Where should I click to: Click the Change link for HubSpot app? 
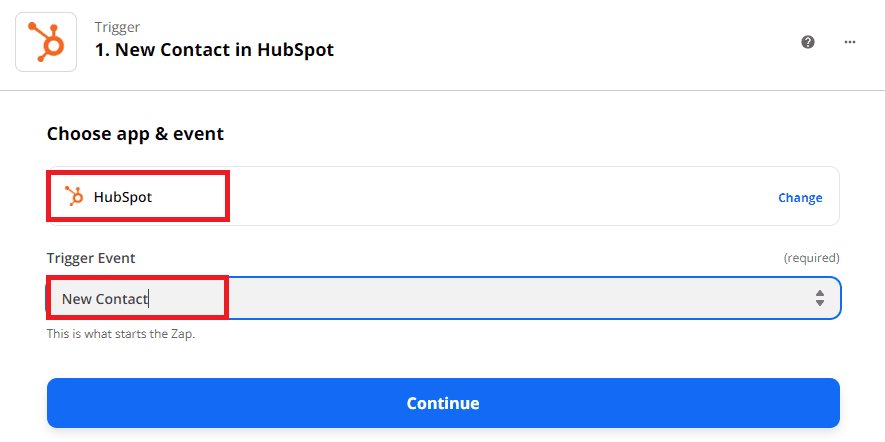click(x=800, y=197)
